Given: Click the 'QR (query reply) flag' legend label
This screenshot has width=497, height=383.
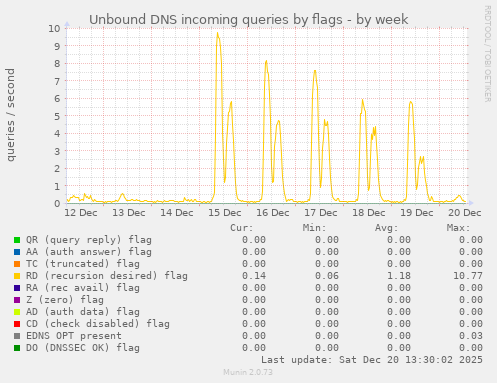Looking at the screenshot, I should point(89,240).
